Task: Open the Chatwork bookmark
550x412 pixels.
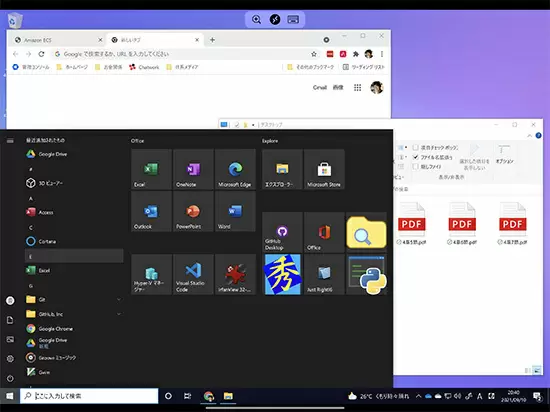Action: pos(144,67)
